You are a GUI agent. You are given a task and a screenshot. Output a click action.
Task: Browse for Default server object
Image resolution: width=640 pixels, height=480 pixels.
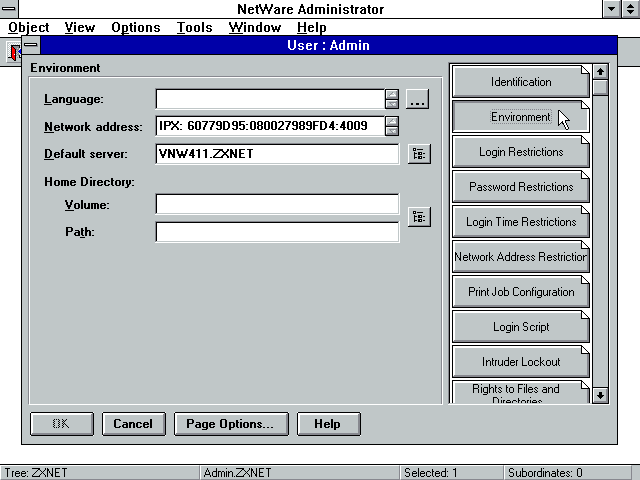click(x=419, y=154)
